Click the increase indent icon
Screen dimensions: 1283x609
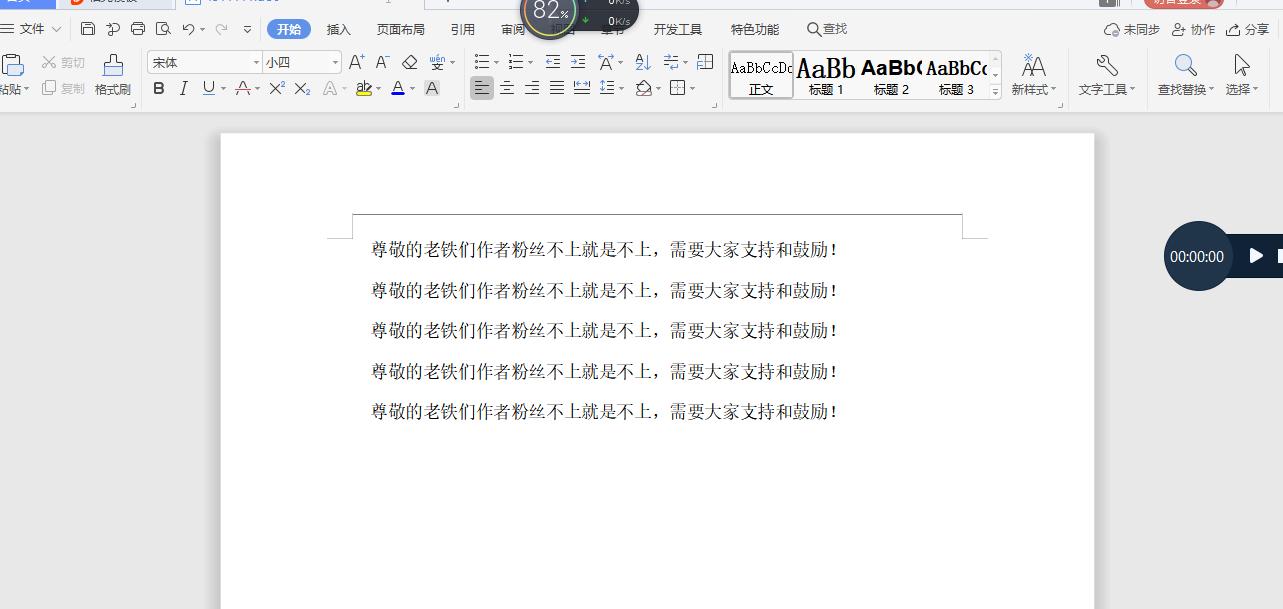coord(577,62)
